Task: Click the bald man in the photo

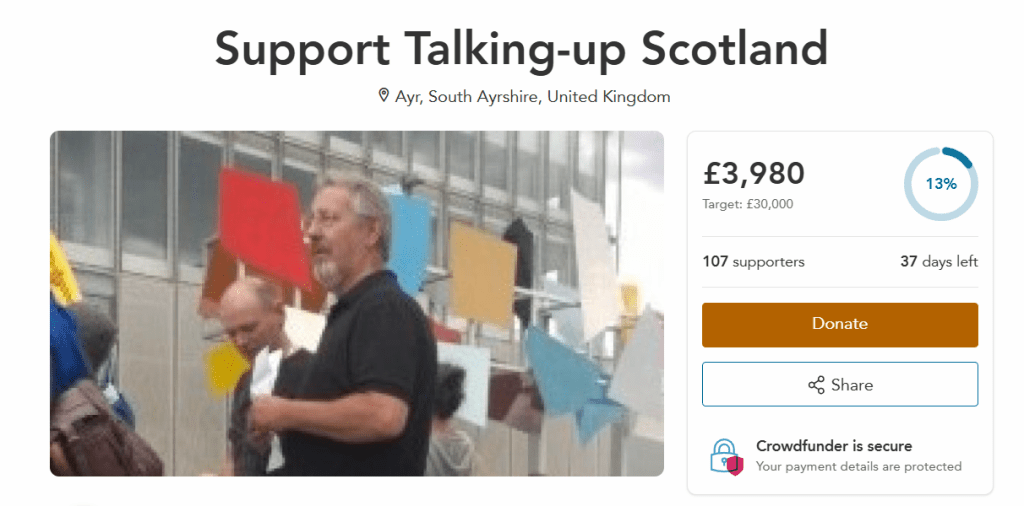Action: 251,313
